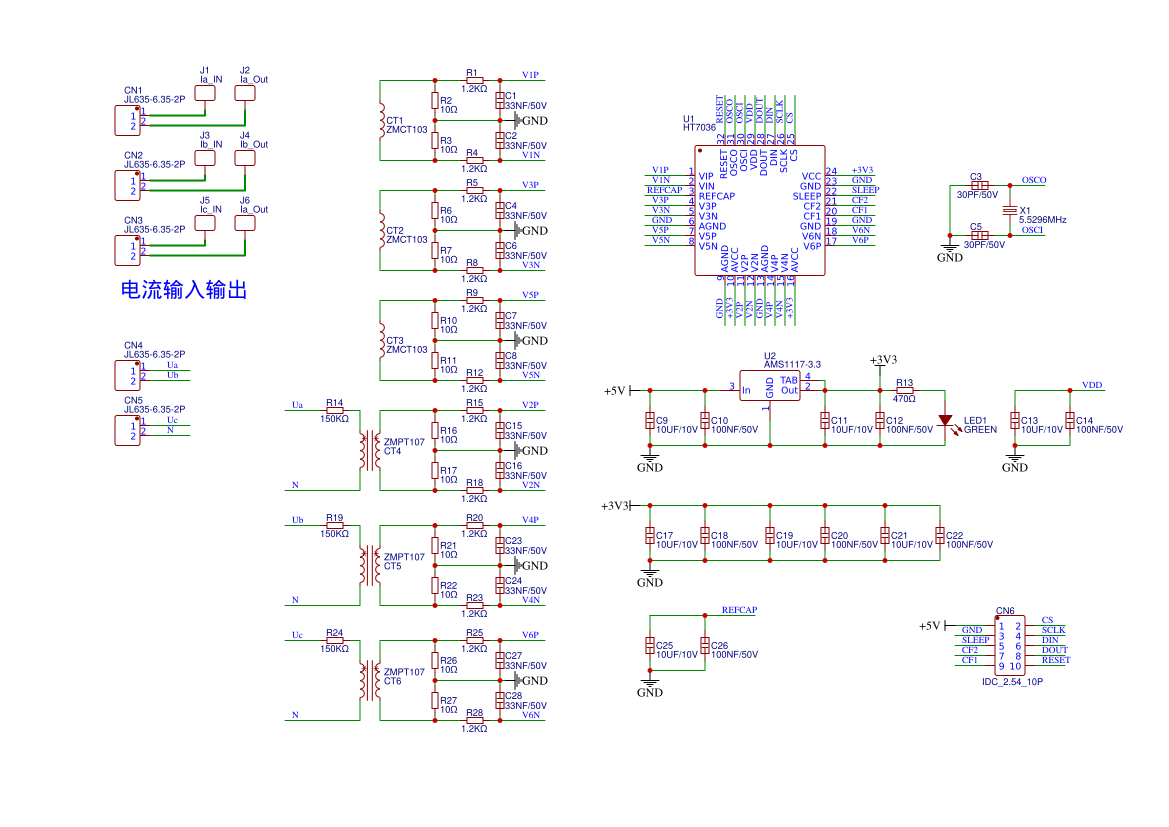Click the AMS1117-3.3 regulator U2 symbol
The width and height of the screenshot is (1169, 827).
(769, 386)
